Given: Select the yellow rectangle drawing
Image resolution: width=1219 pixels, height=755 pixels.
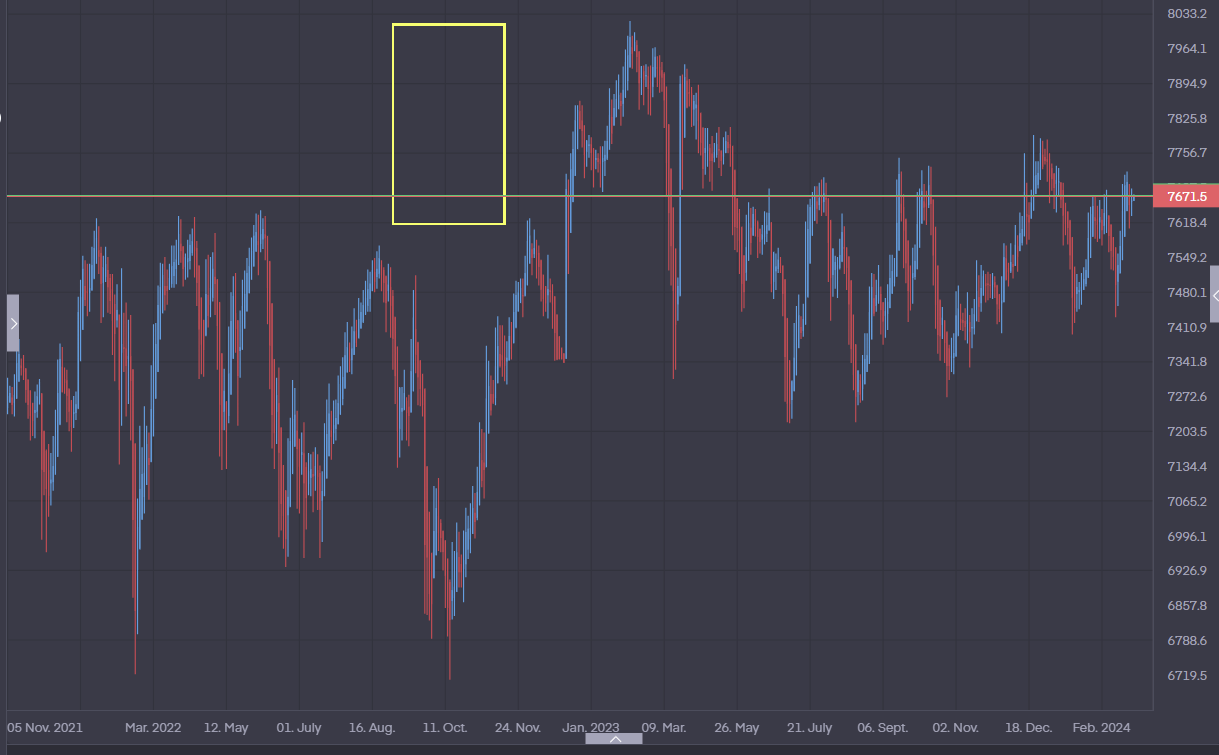Looking at the screenshot, I should [x=448, y=25].
